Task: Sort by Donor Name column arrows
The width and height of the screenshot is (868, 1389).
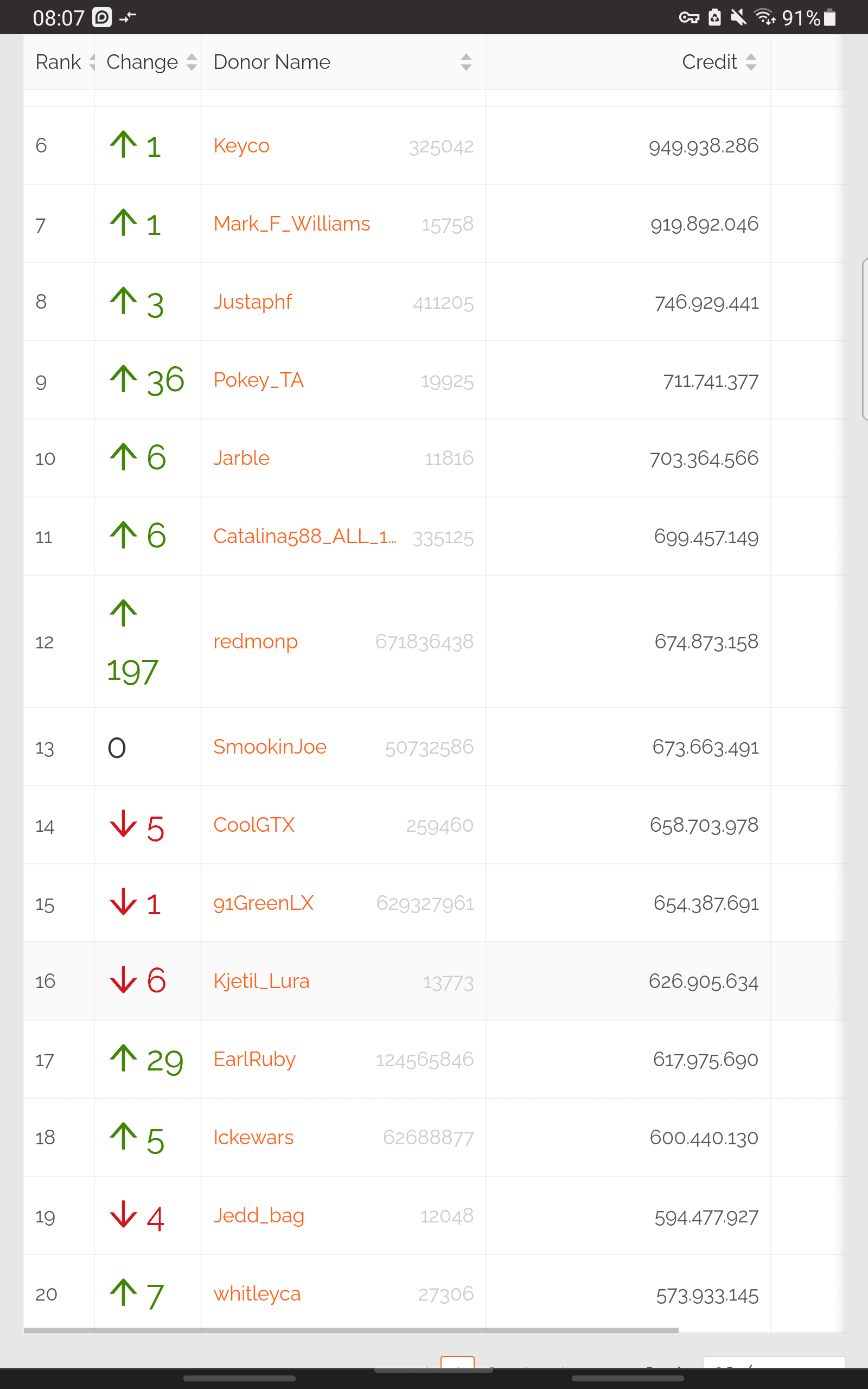Action: [x=466, y=62]
